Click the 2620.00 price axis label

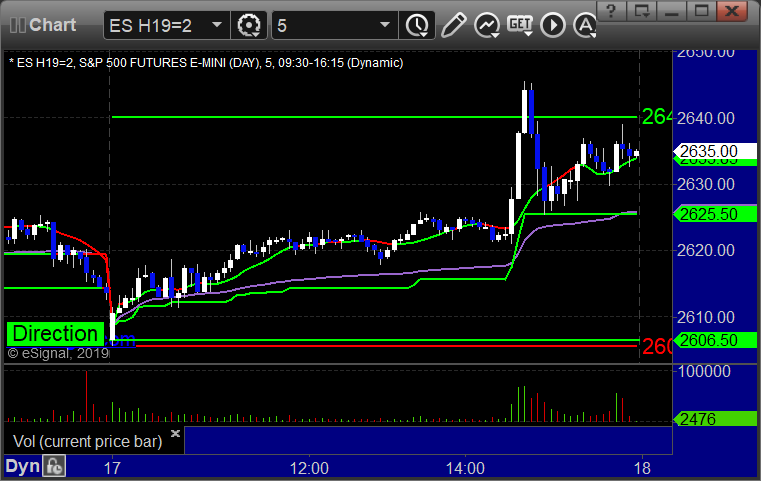click(x=706, y=250)
